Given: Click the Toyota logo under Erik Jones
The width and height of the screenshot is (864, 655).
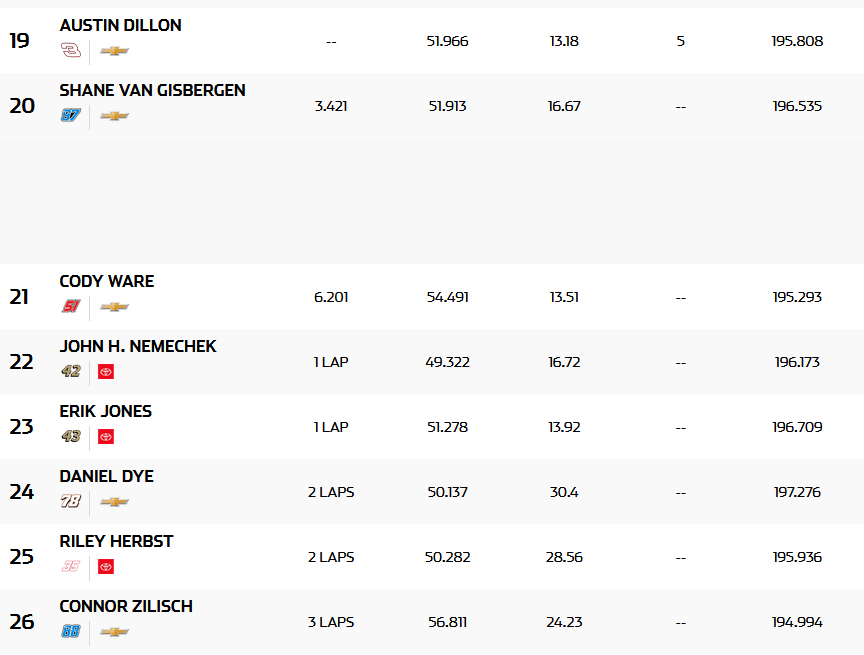Looking at the screenshot, I should [x=106, y=437].
